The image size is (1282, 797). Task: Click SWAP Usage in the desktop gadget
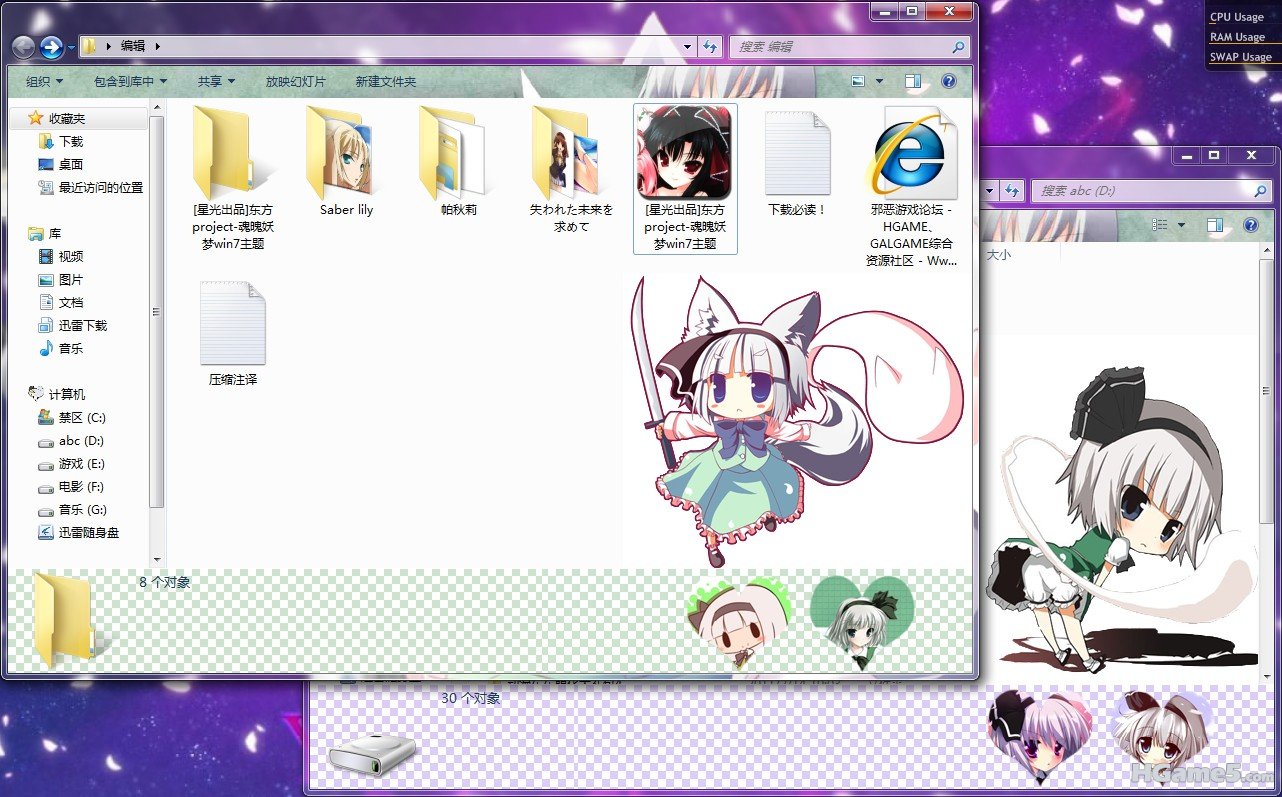pos(1241,57)
